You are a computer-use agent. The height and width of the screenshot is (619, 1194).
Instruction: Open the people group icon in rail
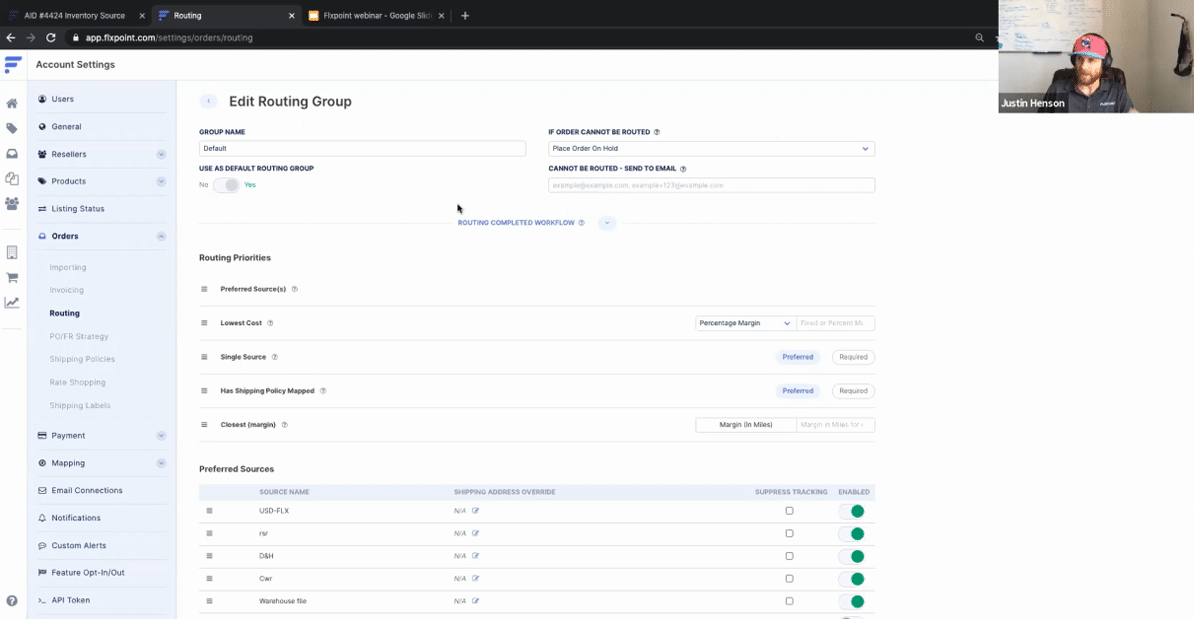[12, 204]
